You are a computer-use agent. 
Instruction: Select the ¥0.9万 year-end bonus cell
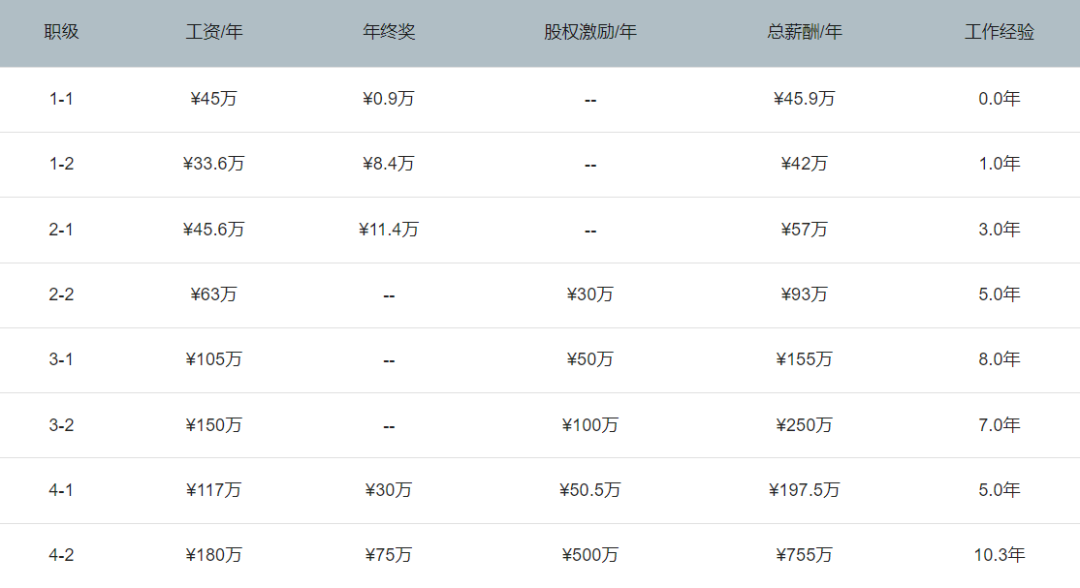tap(388, 98)
